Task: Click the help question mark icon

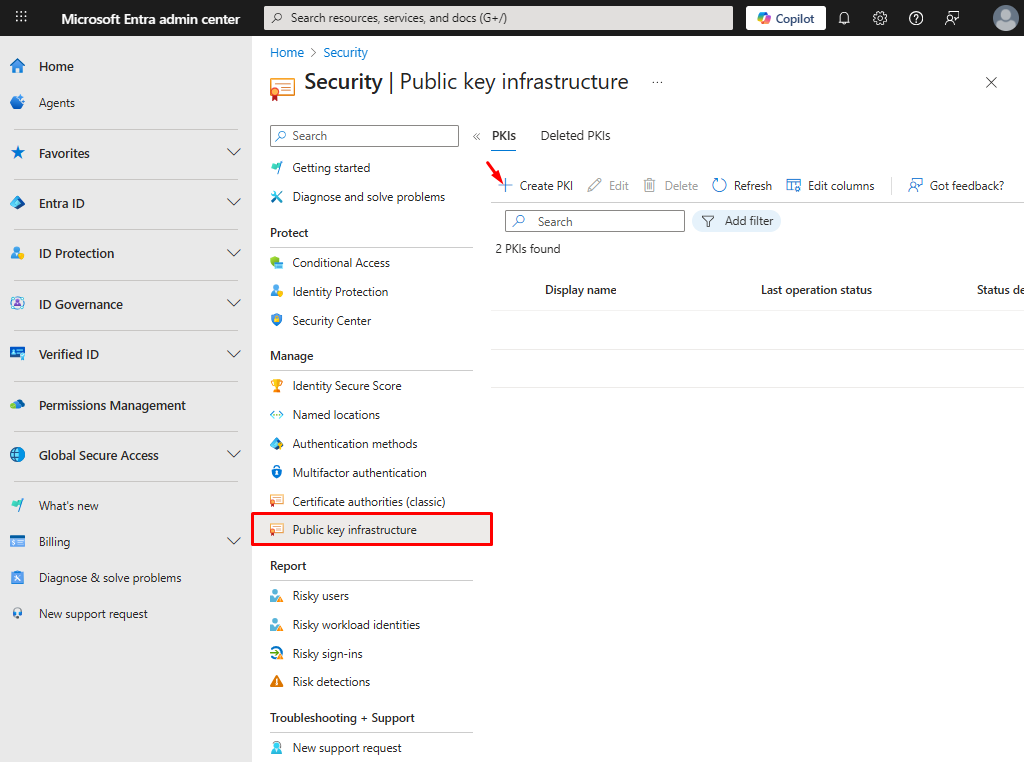Action: pos(916,18)
